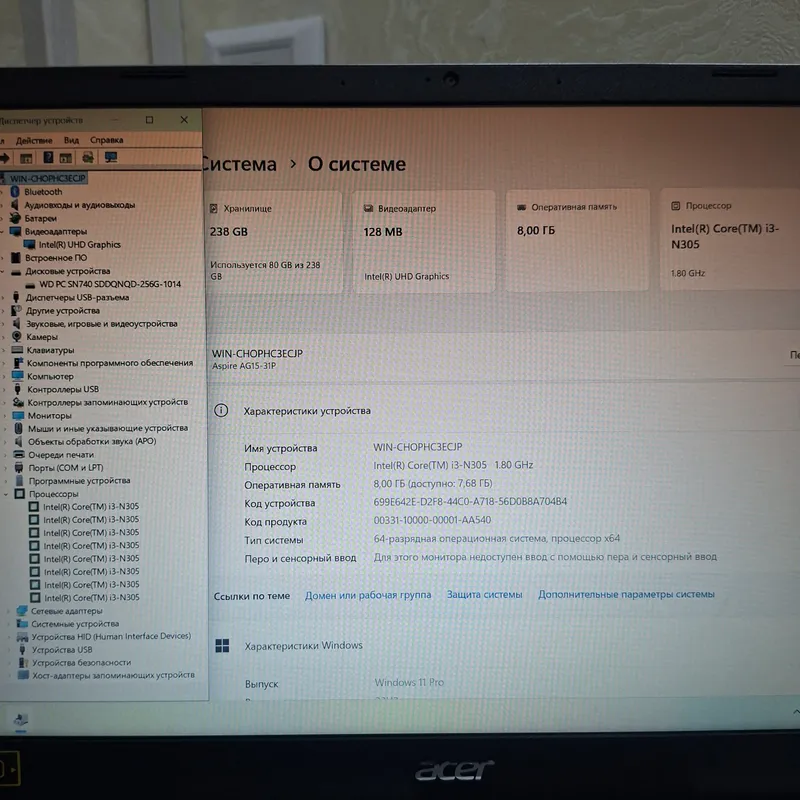The image size is (800, 800).
Task: Click the Клавиатуры keyboard icon
Action: click(17, 349)
